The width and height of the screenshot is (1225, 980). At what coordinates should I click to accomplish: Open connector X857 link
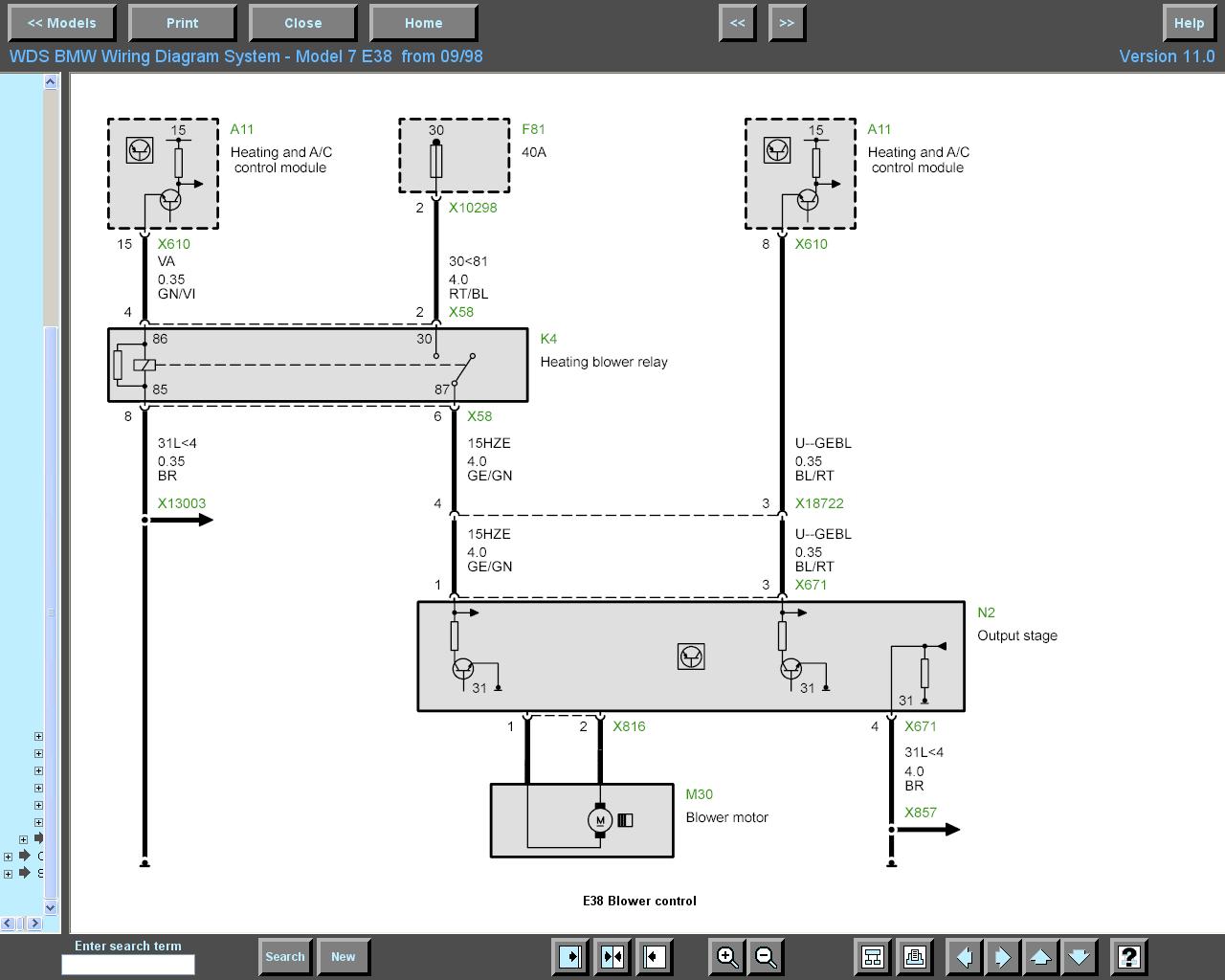(x=921, y=813)
